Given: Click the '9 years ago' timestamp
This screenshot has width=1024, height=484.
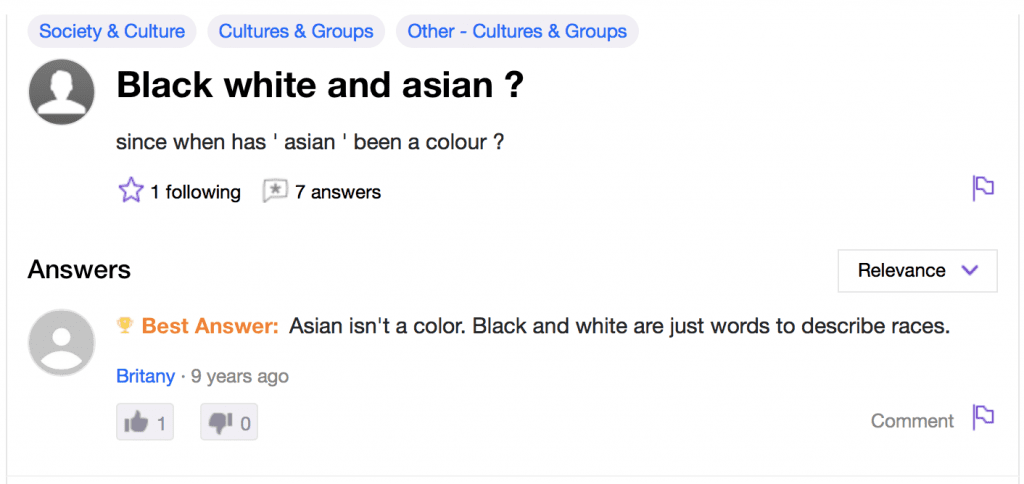Looking at the screenshot, I should coord(239,377).
